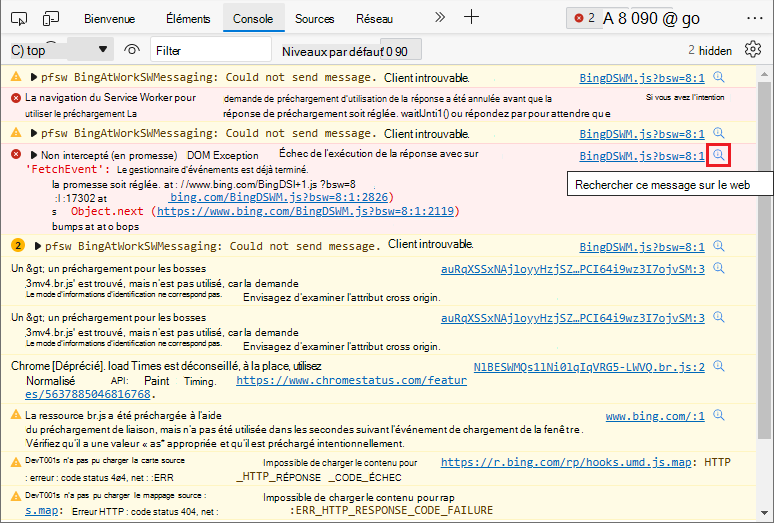774x523 pixels.
Task: Expand first pfsw BingAtWorkSWMessaging warning
Action: (34, 77)
